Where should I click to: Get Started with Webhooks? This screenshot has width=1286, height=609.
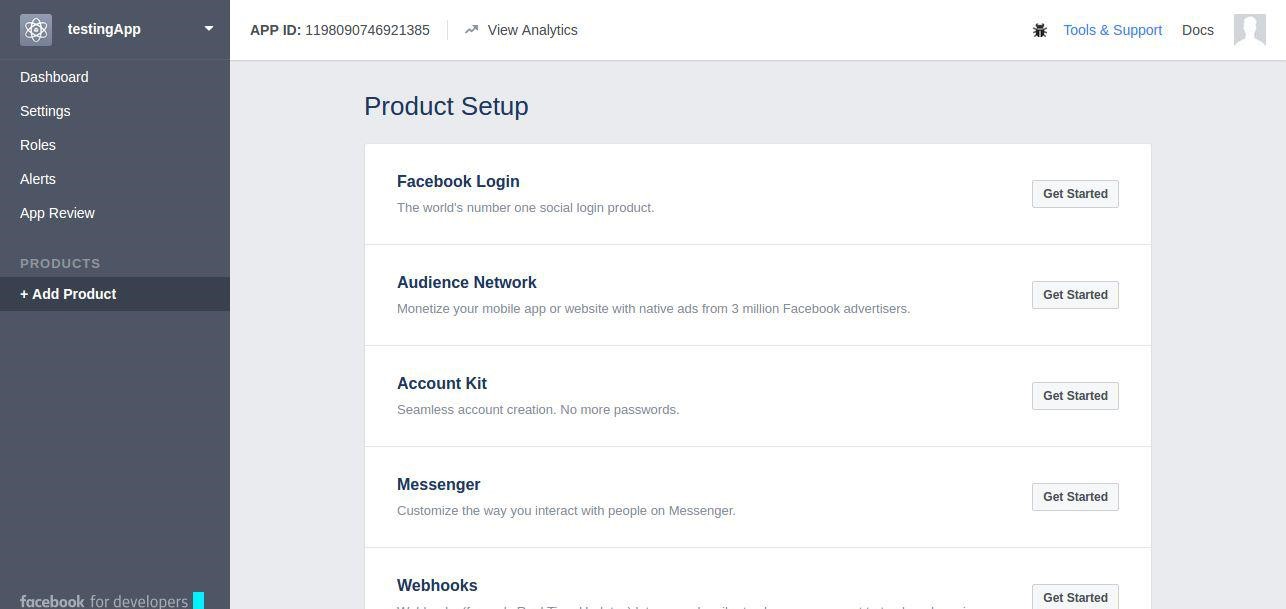[x=1075, y=596]
